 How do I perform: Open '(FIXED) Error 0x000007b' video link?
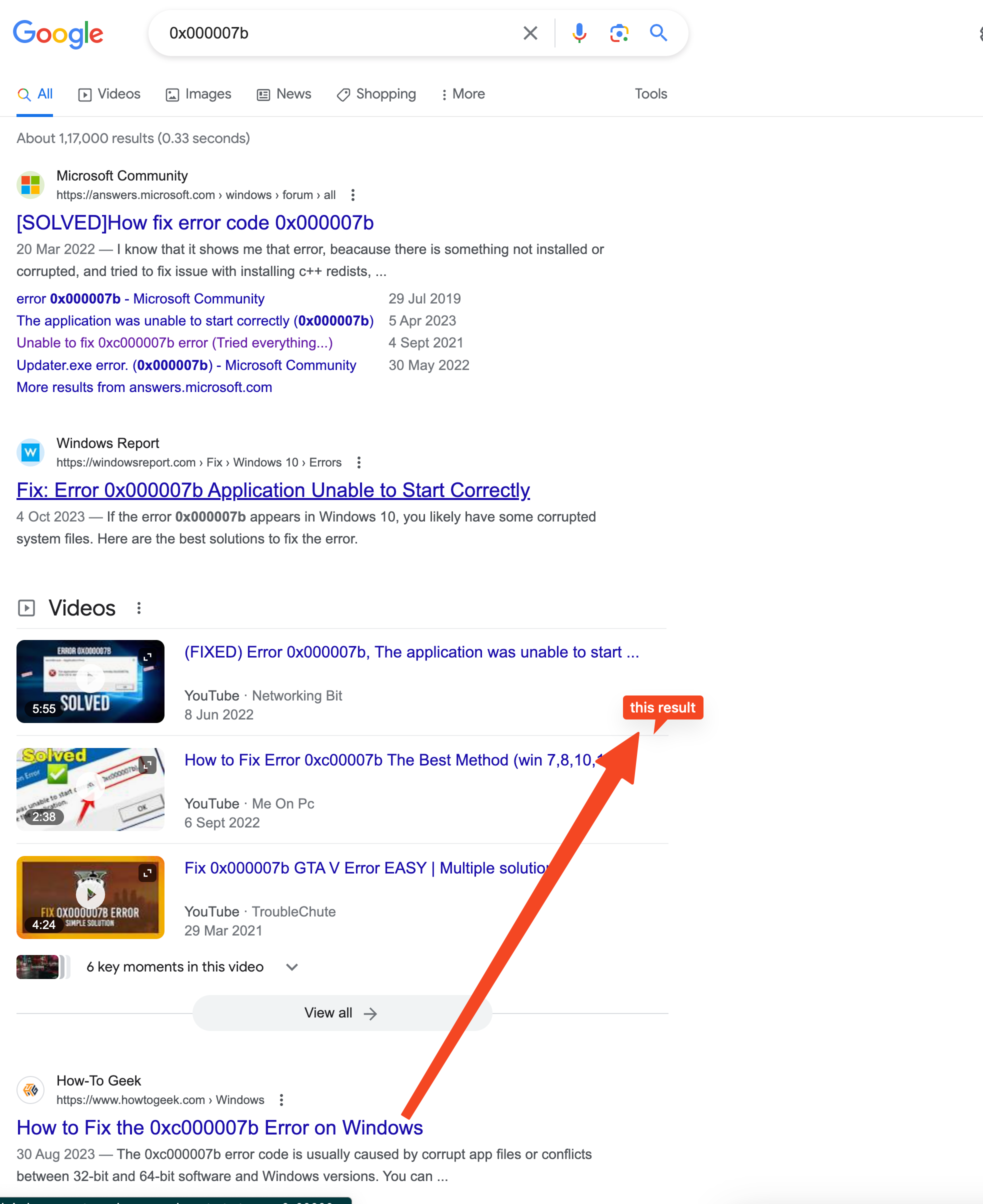[411, 652]
